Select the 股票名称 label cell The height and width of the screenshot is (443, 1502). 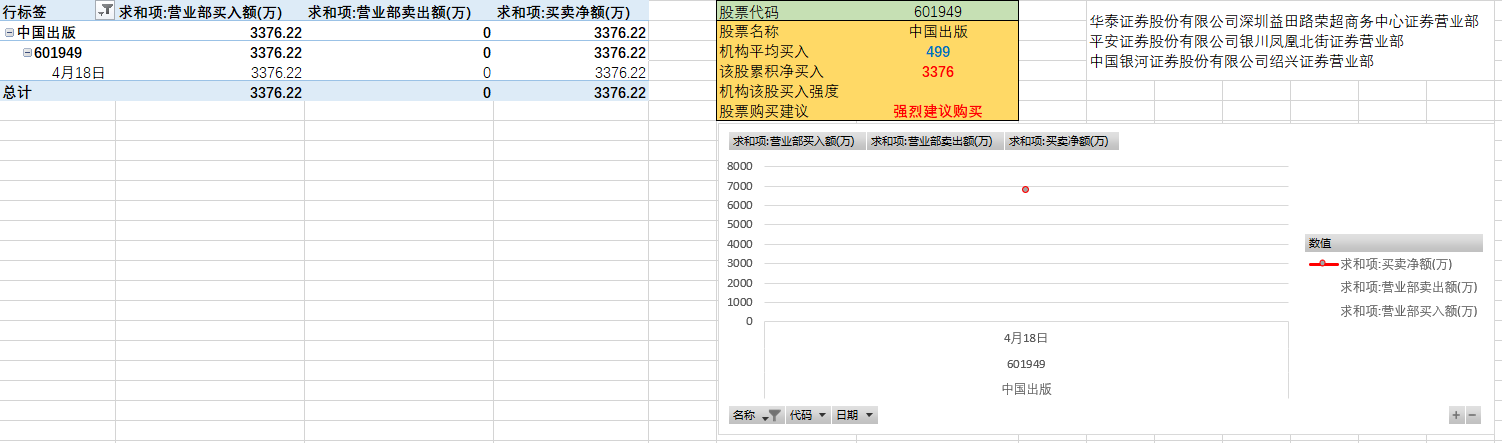(x=788, y=32)
